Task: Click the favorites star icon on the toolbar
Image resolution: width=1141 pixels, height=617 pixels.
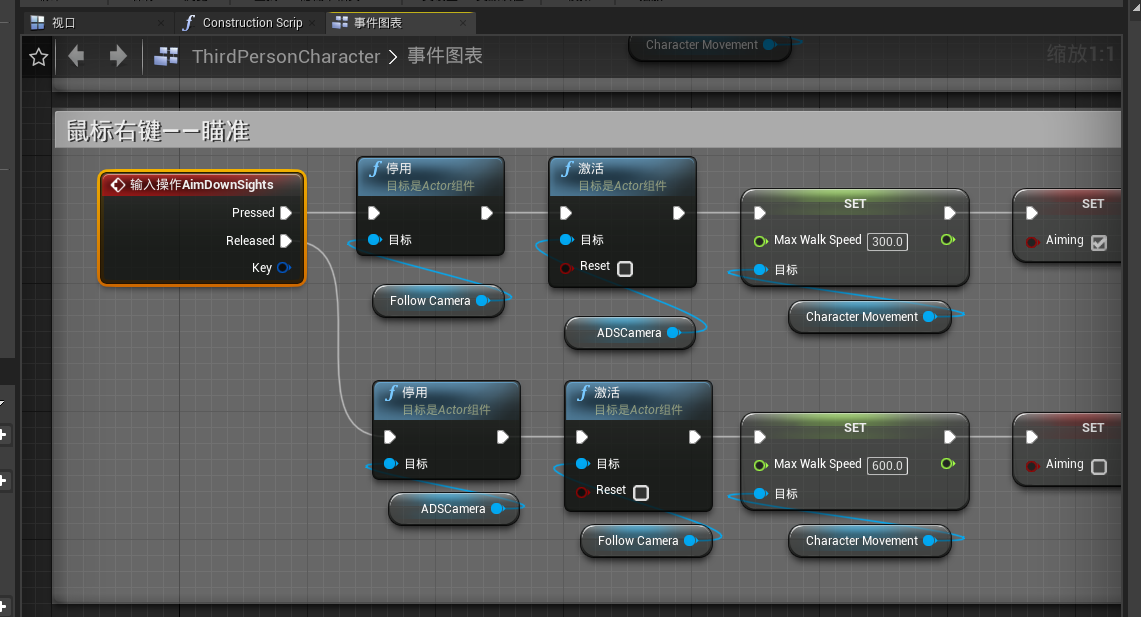Action: (x=37, y=57)
